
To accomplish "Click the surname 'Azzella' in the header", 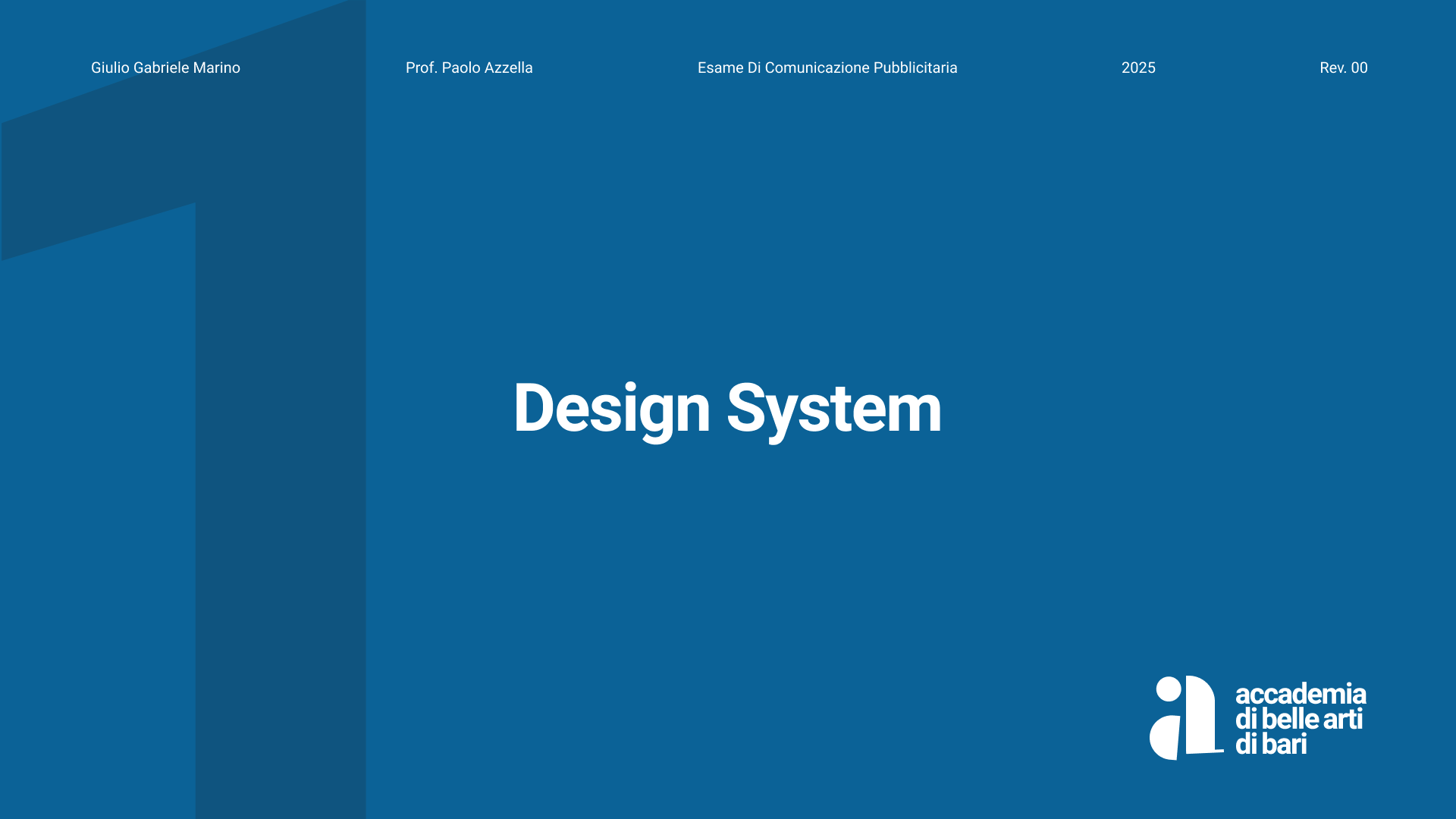I will tap(508, 68).
